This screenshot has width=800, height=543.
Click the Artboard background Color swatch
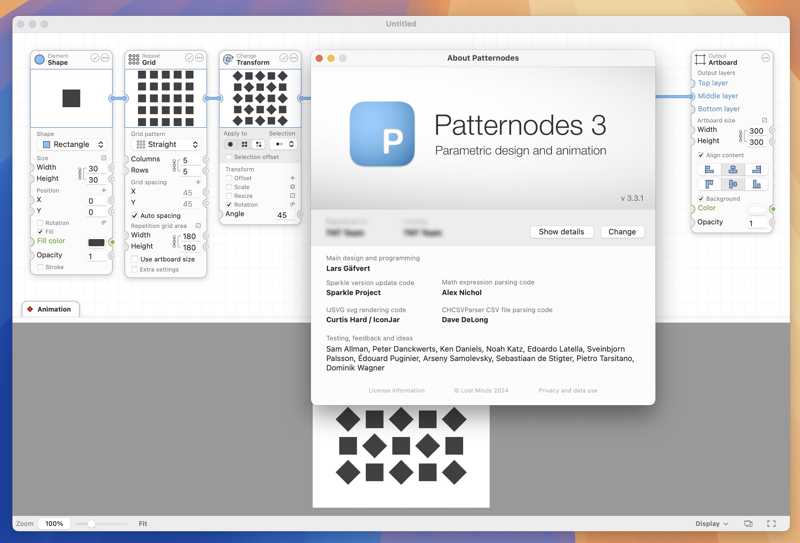757,209
